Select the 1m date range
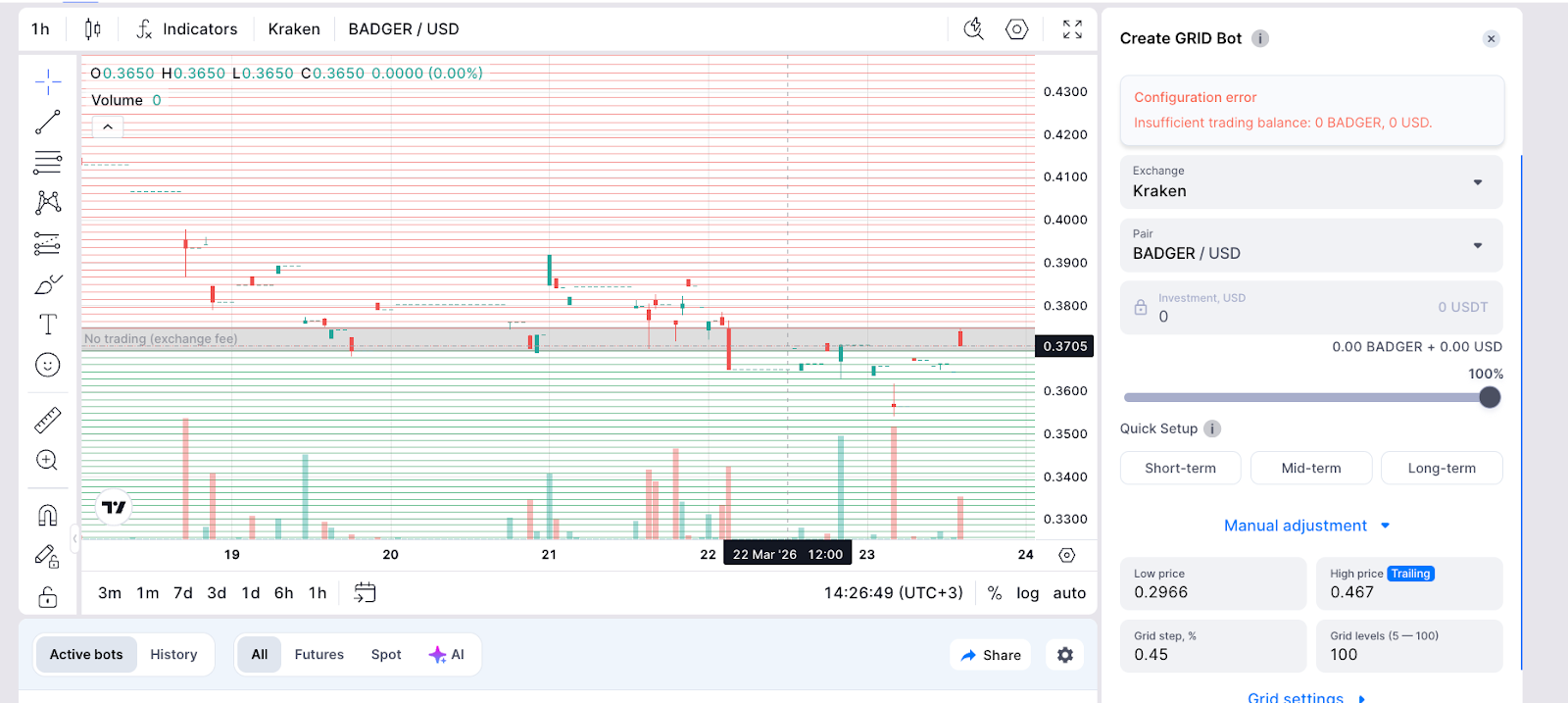This screenshot has height=703, width=1568. tap(148, 593)
